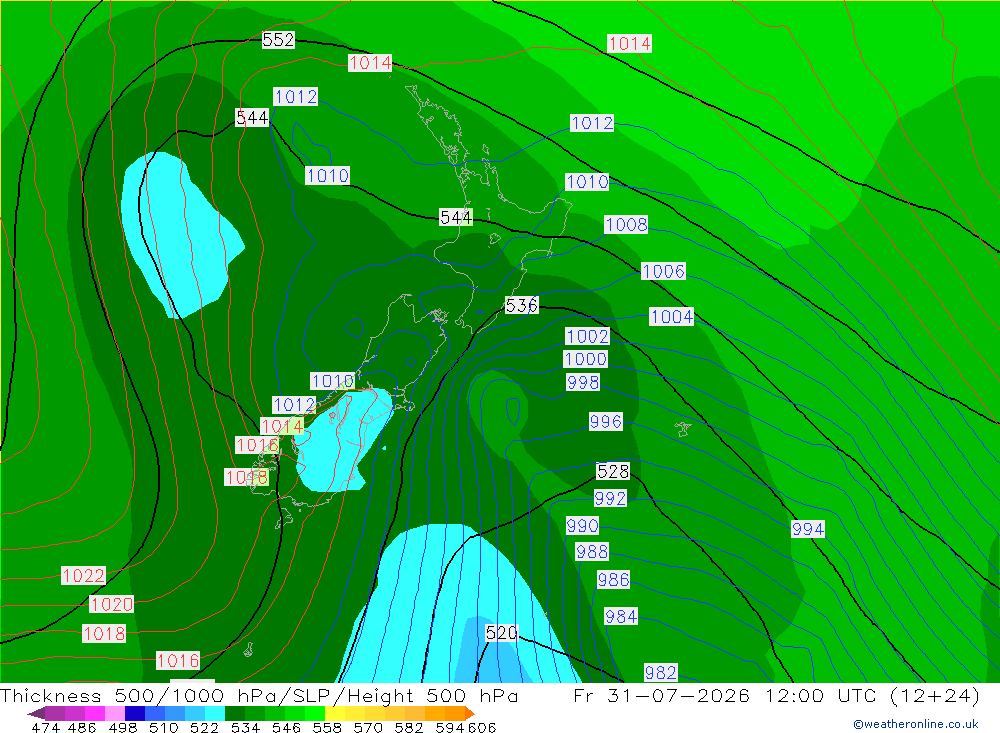Select the 998 isobar label
The image size is (1000, 733).
pyautogui.click(x=583, y=382)
